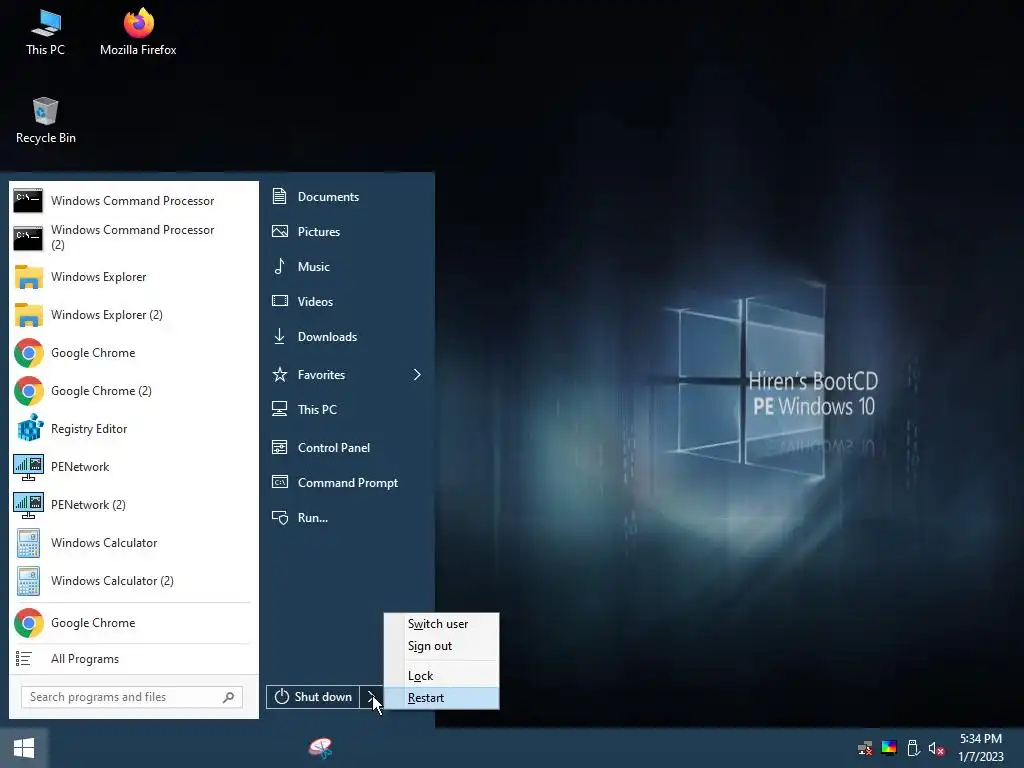Open the first Windows Command Processor entry
This screenshot has width=1024, height=768.
coord(133,200)
